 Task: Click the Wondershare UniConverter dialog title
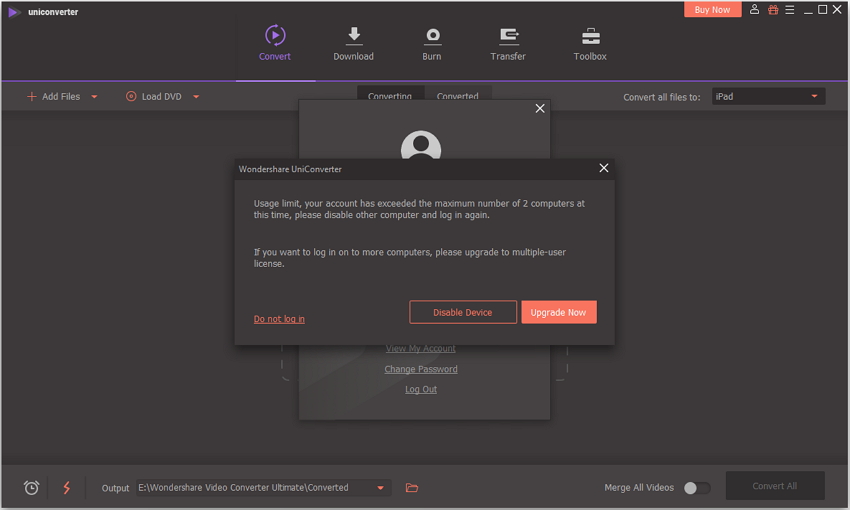[290, 169]
